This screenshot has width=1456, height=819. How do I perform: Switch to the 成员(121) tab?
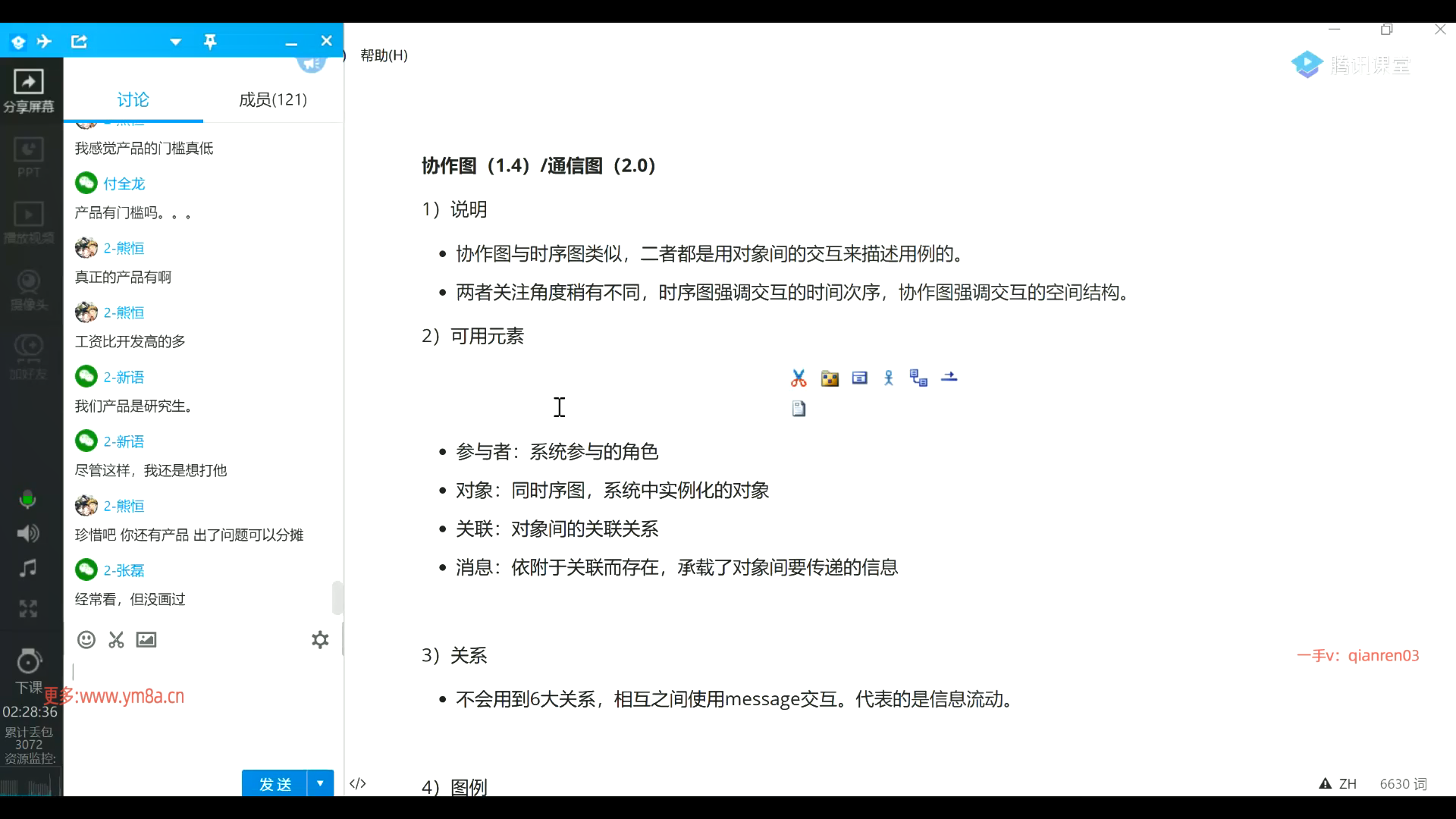[273, 99]
